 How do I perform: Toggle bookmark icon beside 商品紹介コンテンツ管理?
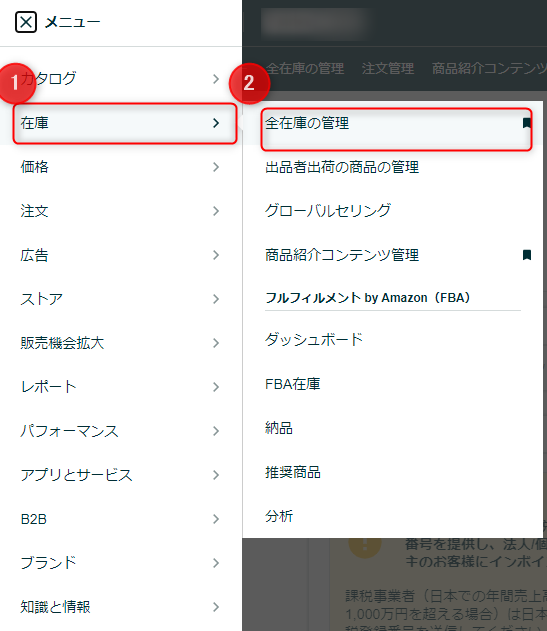(x=527, y=255)
